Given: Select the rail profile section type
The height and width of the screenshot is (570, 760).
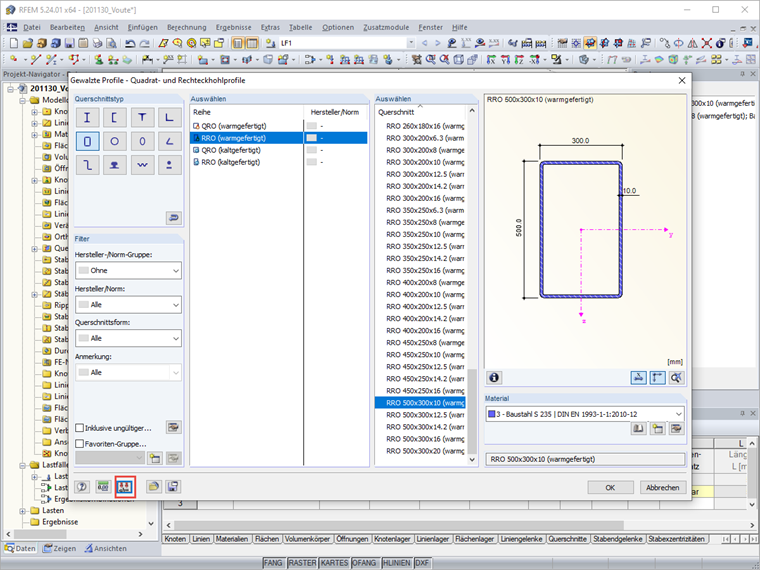Looking at the screenshot, I should click(114, 165).
